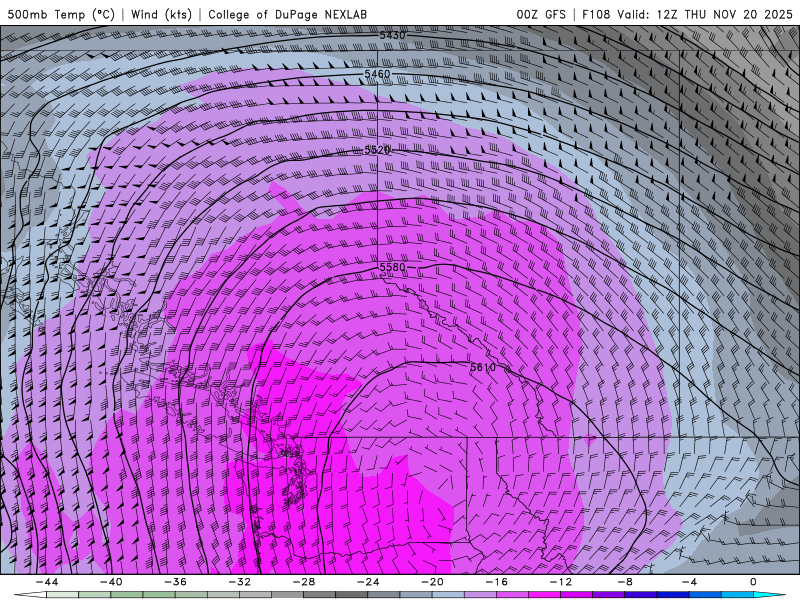Click the 0 colorbar tick label

753,582
